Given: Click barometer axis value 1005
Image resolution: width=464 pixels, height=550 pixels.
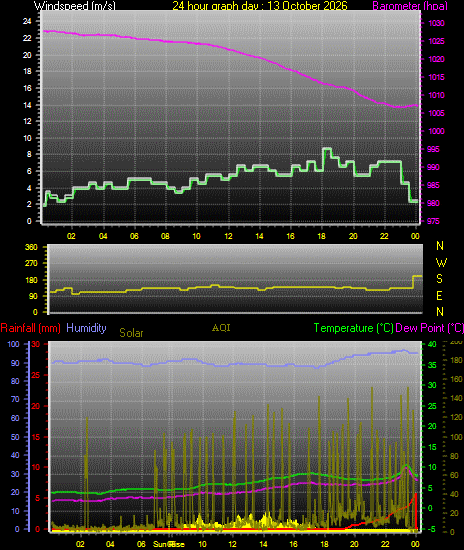Looking at the screenshot, I should [436, 113].
